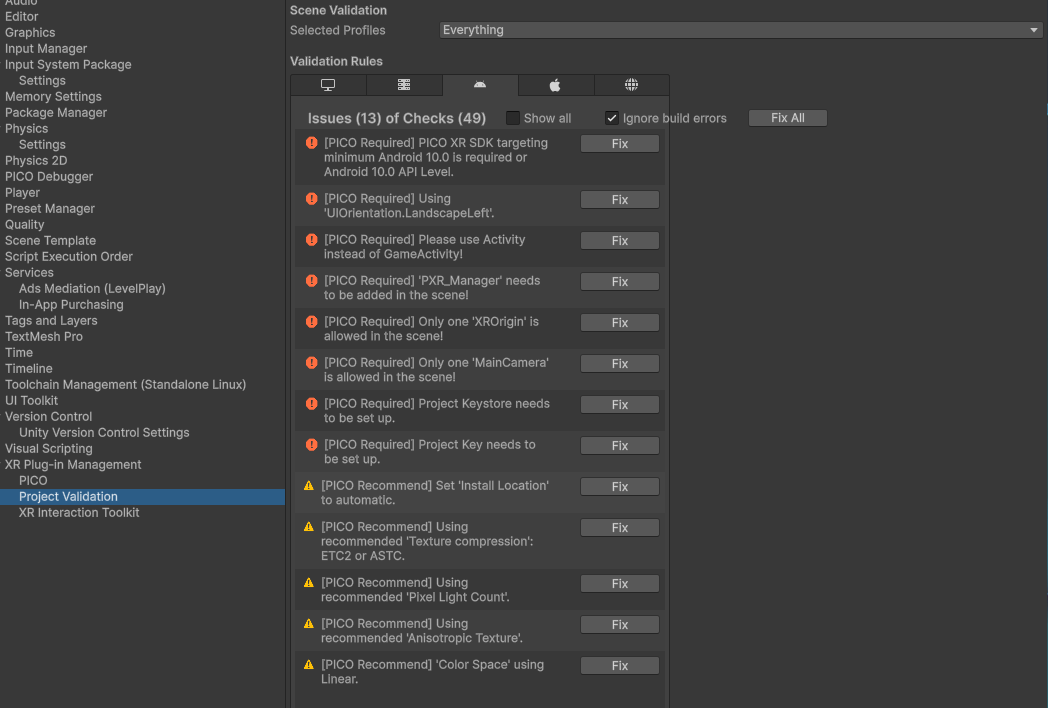Viewport: 1048px width, 708px height.
Task: Click error icon beside Android 10.0 rule
Action: (x=311, y=142)
